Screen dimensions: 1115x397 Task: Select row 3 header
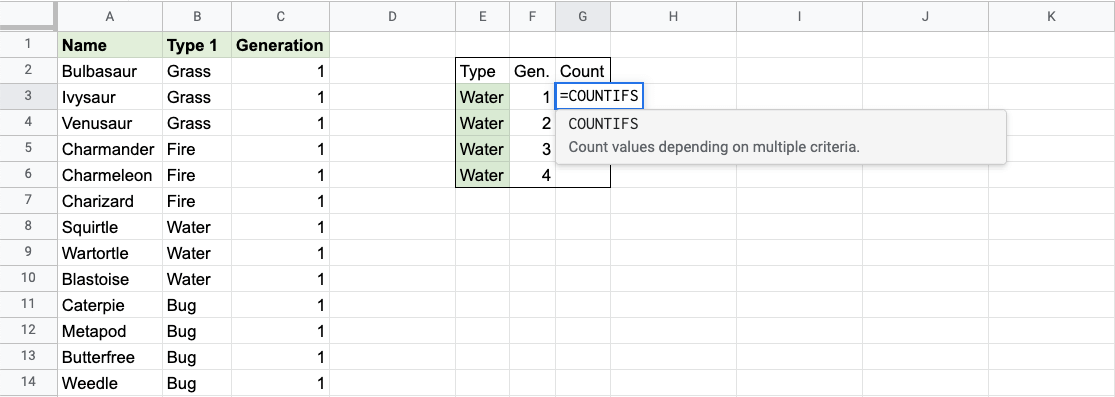coord(28,97)
